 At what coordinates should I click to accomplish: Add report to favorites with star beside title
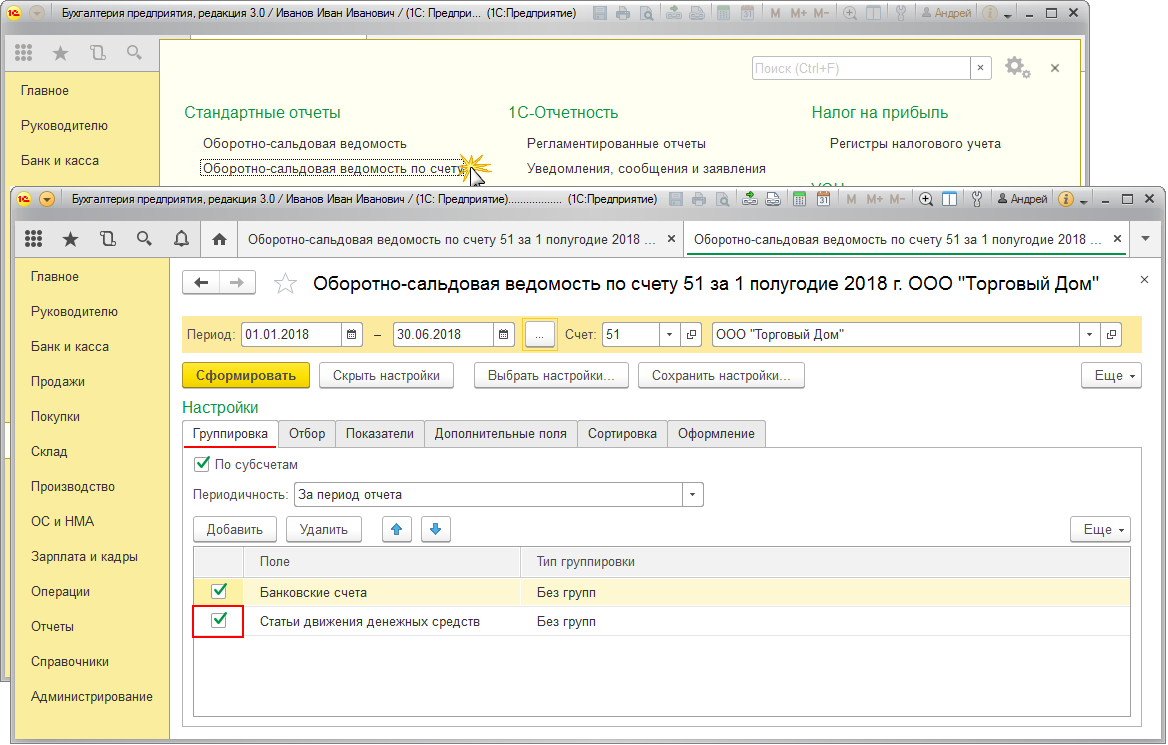[x=286, y=284]
